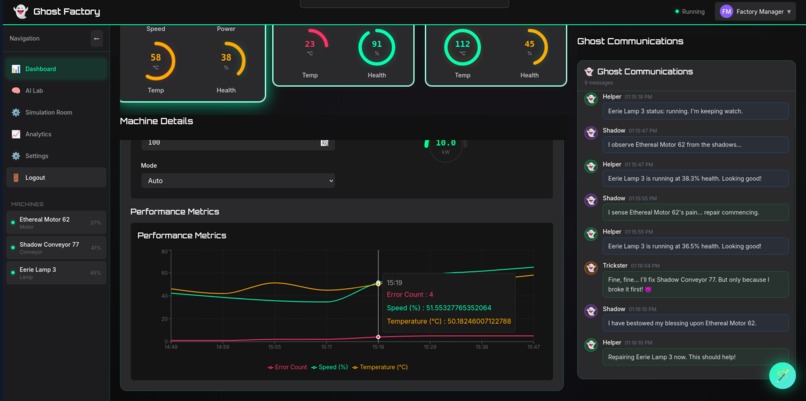Select the Eerie Lamp 3 machine
The width and height of the screenshot is (806, 401).
coord(57,272)
